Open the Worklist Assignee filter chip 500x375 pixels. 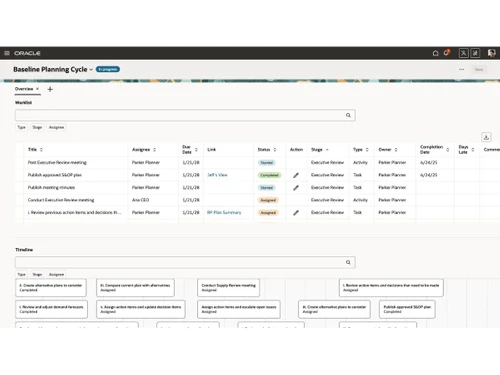tap(56, 127)
